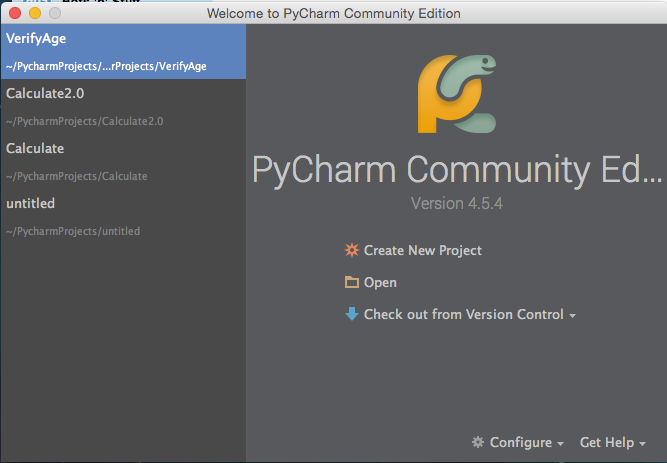Click the Open folder icon

[352, 282]
